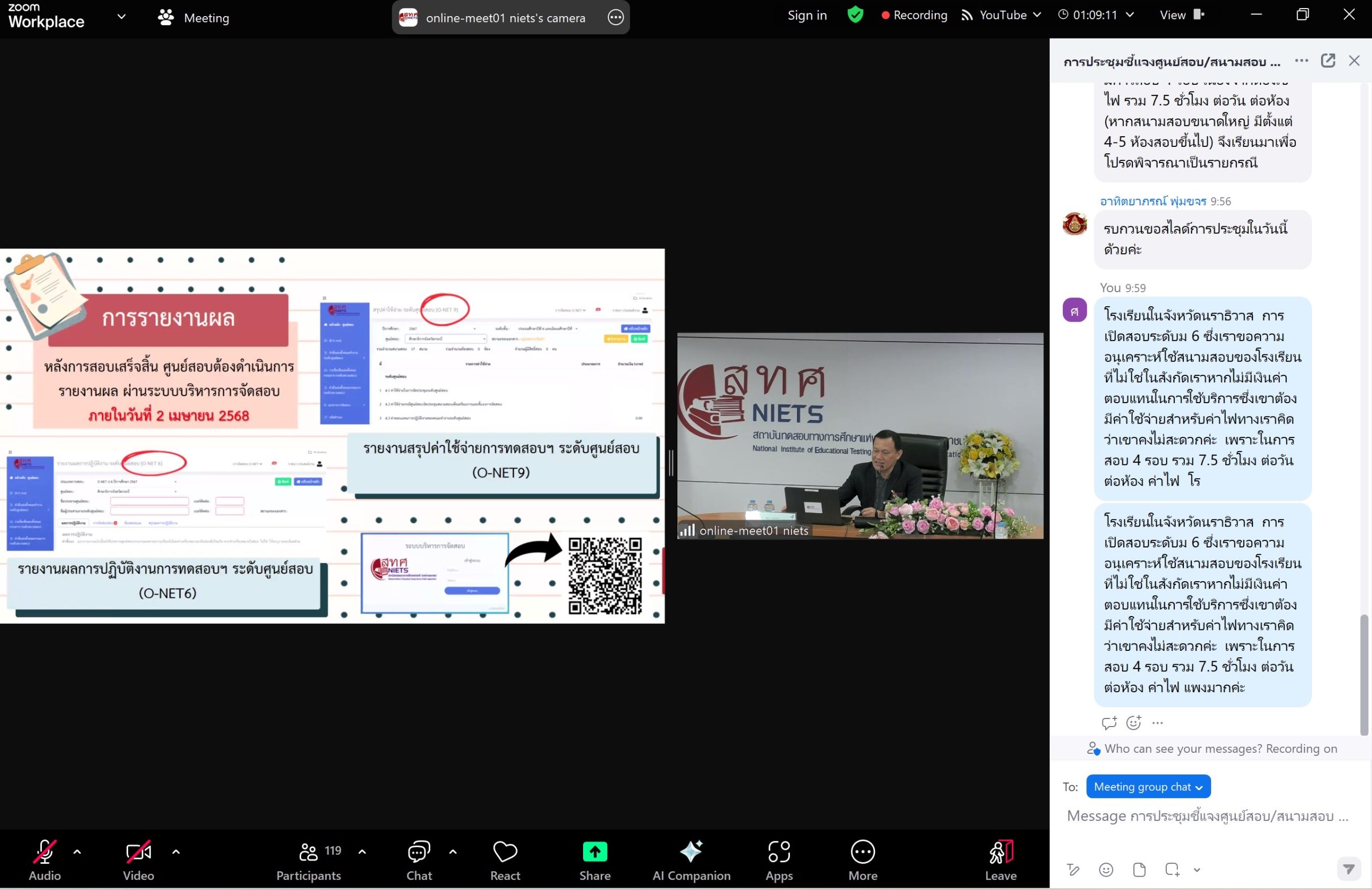Open chat panel more options
1372x890 pixels.
coord(1301,61)
